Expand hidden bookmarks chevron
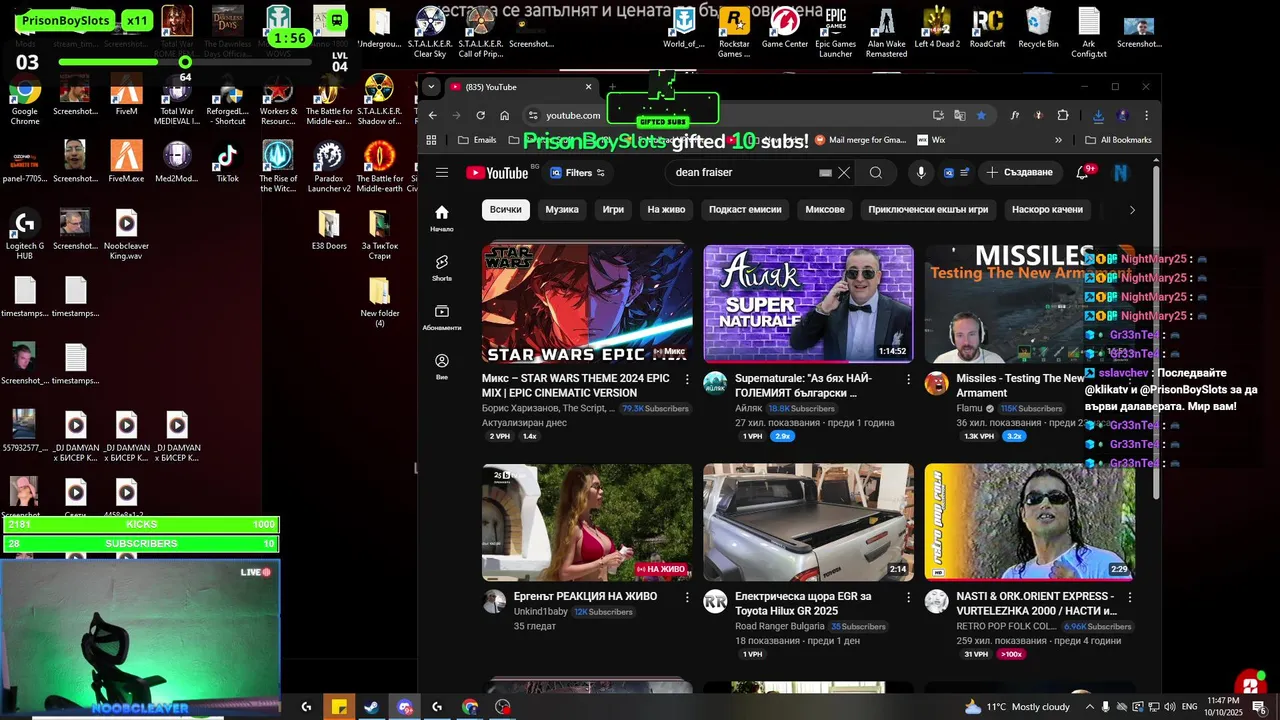1280x720 pixels. point(1058,140)
